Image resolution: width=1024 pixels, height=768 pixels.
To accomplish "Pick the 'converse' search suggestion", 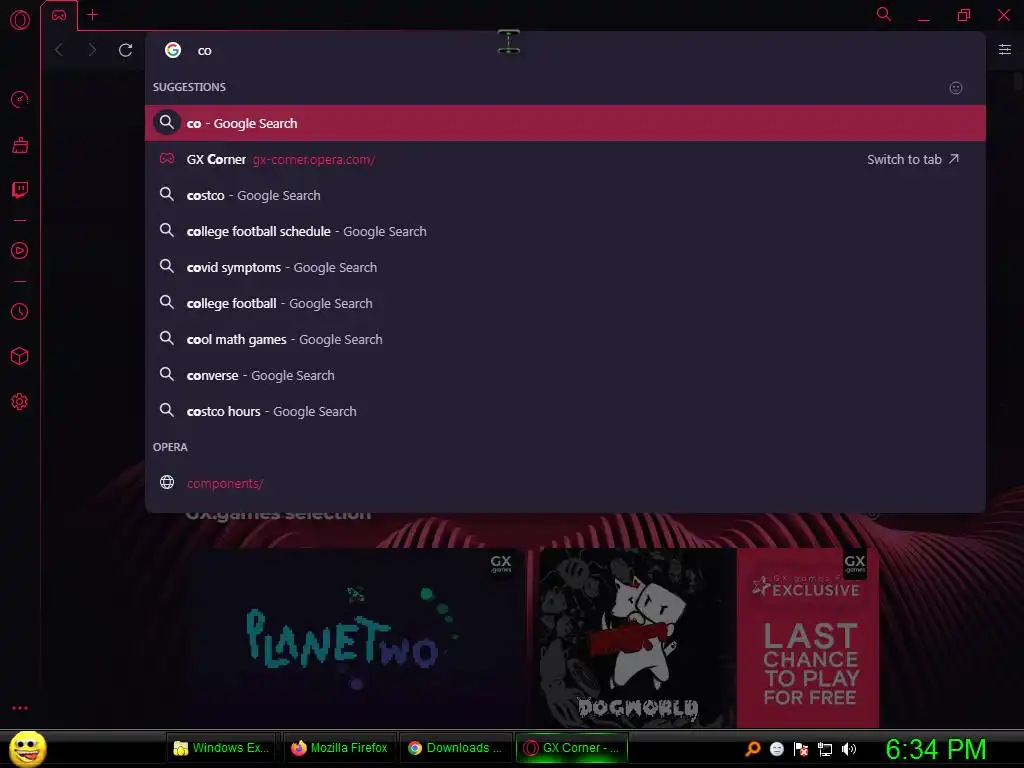I will coord(565,374).
